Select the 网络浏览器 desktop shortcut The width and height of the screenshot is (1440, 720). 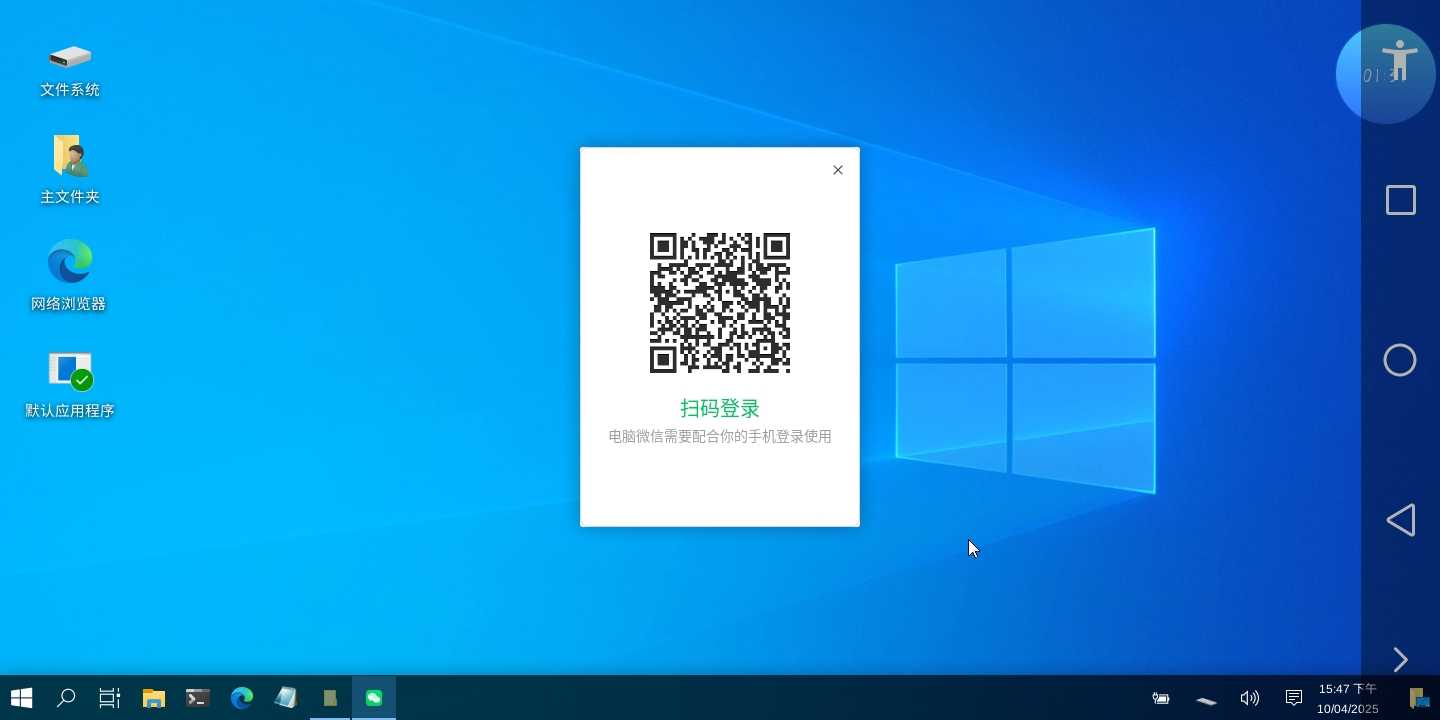point(69,276)
